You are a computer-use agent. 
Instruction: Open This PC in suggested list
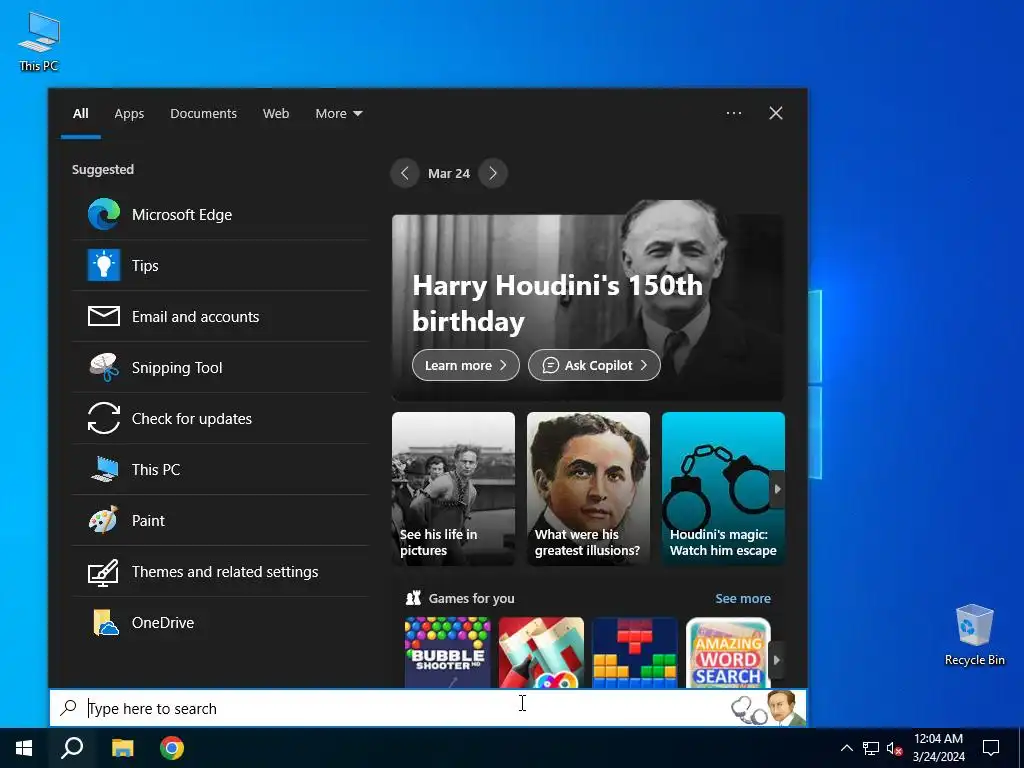coord(220,470)
